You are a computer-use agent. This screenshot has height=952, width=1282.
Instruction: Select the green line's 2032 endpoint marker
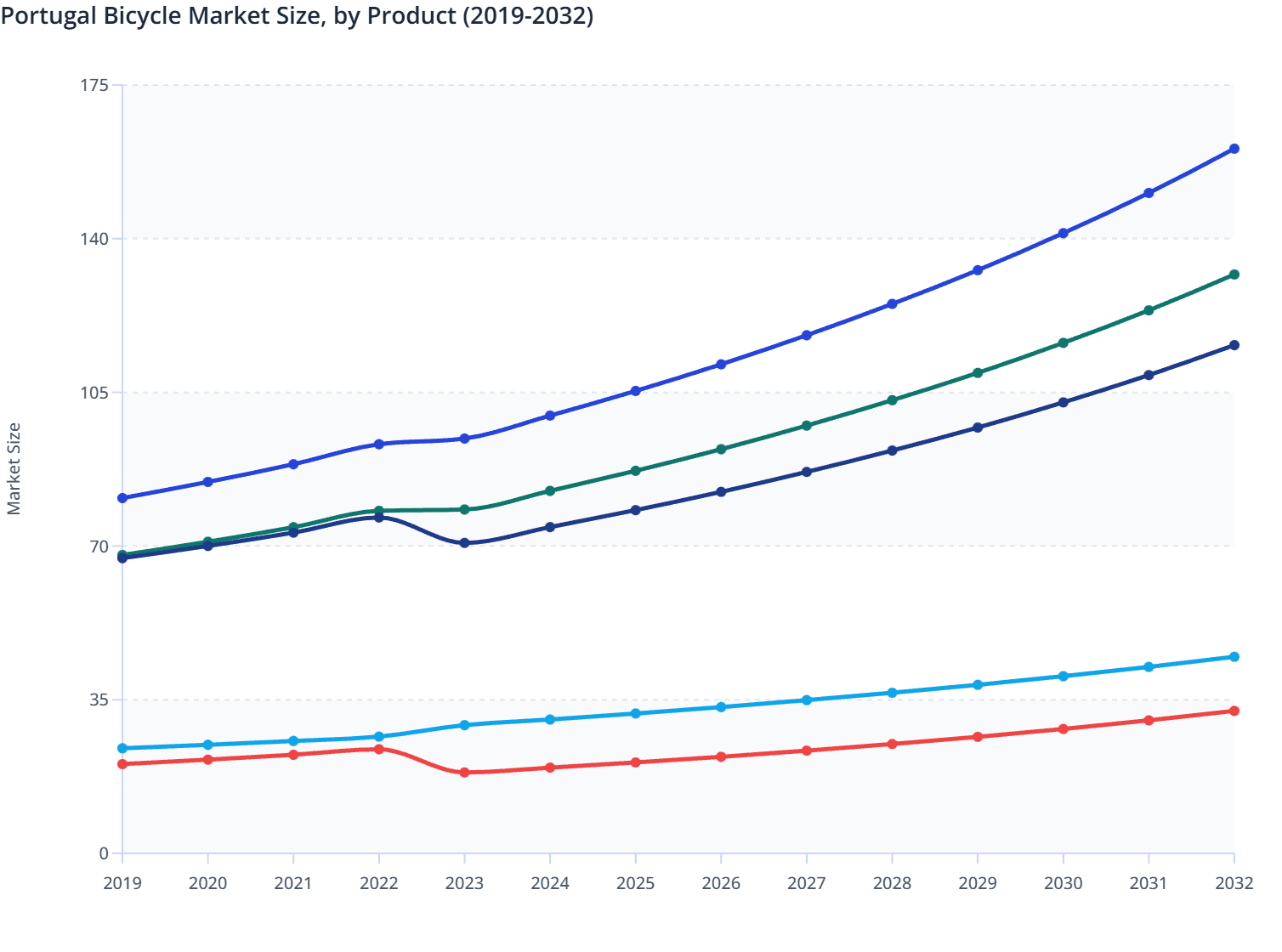(1234, 275)
